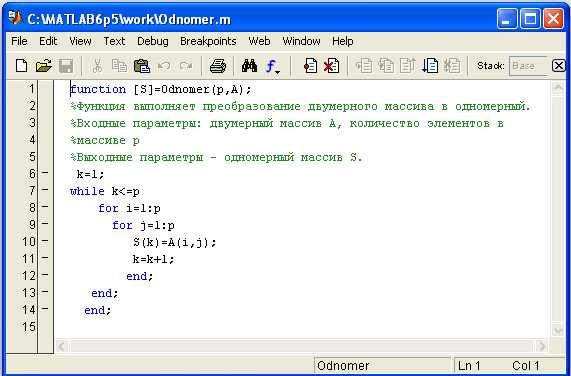This screenshot has height=376, width=571.
Task: Click the code line S(k)=A(i,j);
Action: pos(175,242)
